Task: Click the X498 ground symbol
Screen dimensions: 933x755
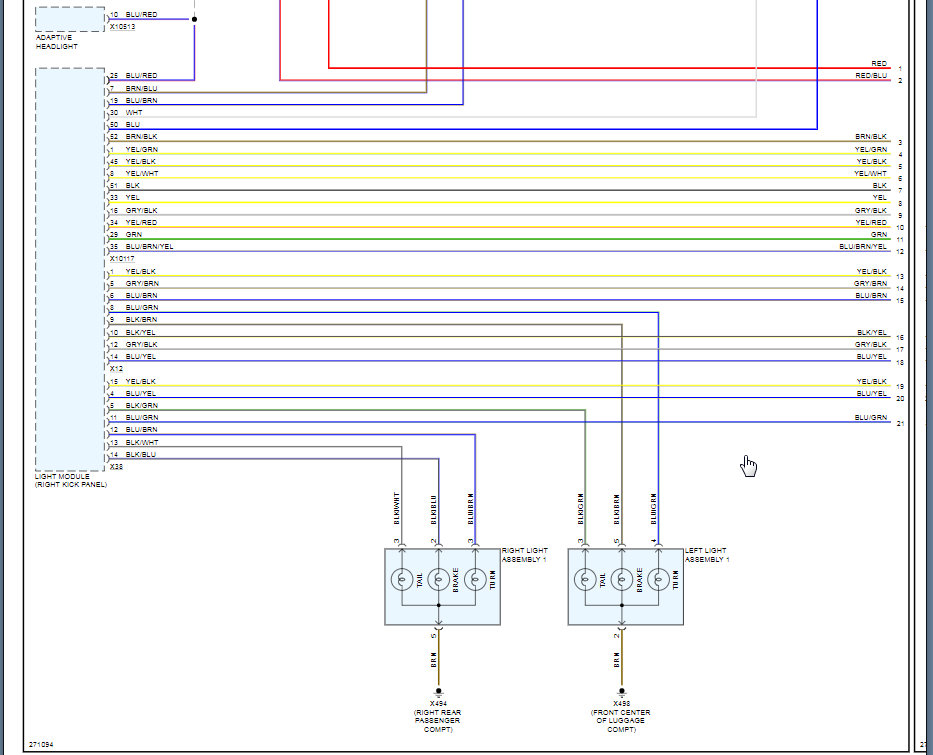Action: (622, 693)
